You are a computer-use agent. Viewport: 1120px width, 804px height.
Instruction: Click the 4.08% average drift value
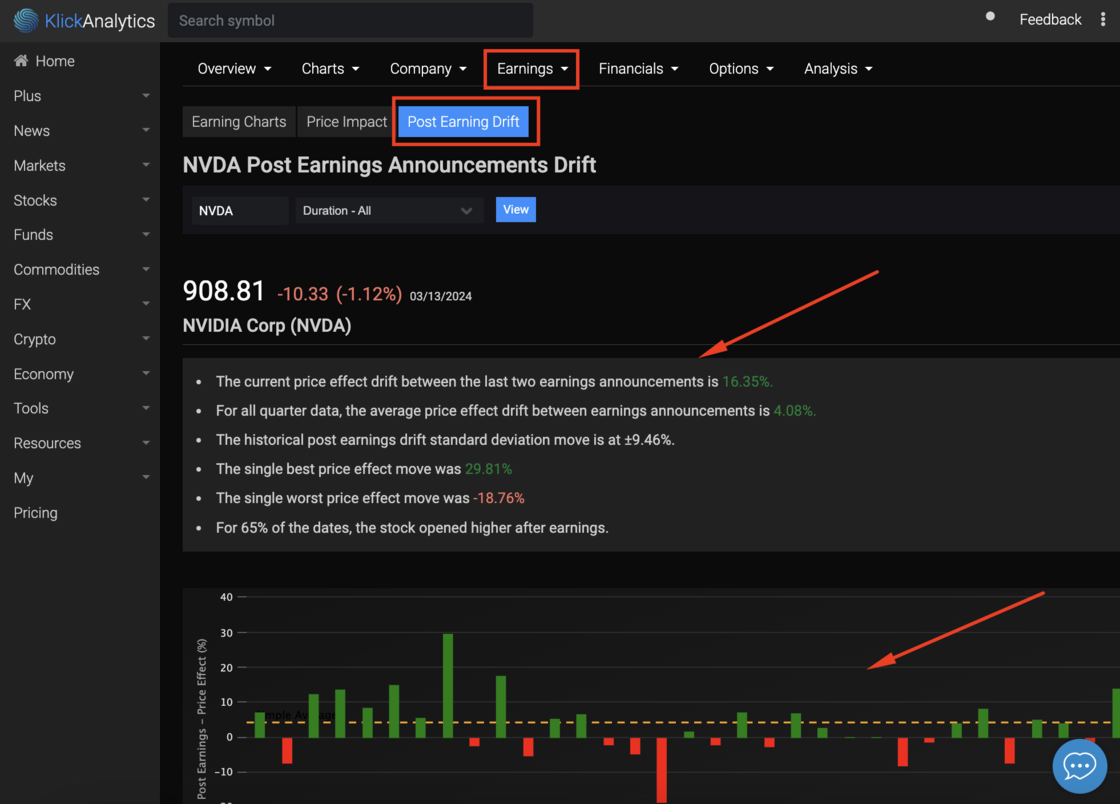click(794, 411)
